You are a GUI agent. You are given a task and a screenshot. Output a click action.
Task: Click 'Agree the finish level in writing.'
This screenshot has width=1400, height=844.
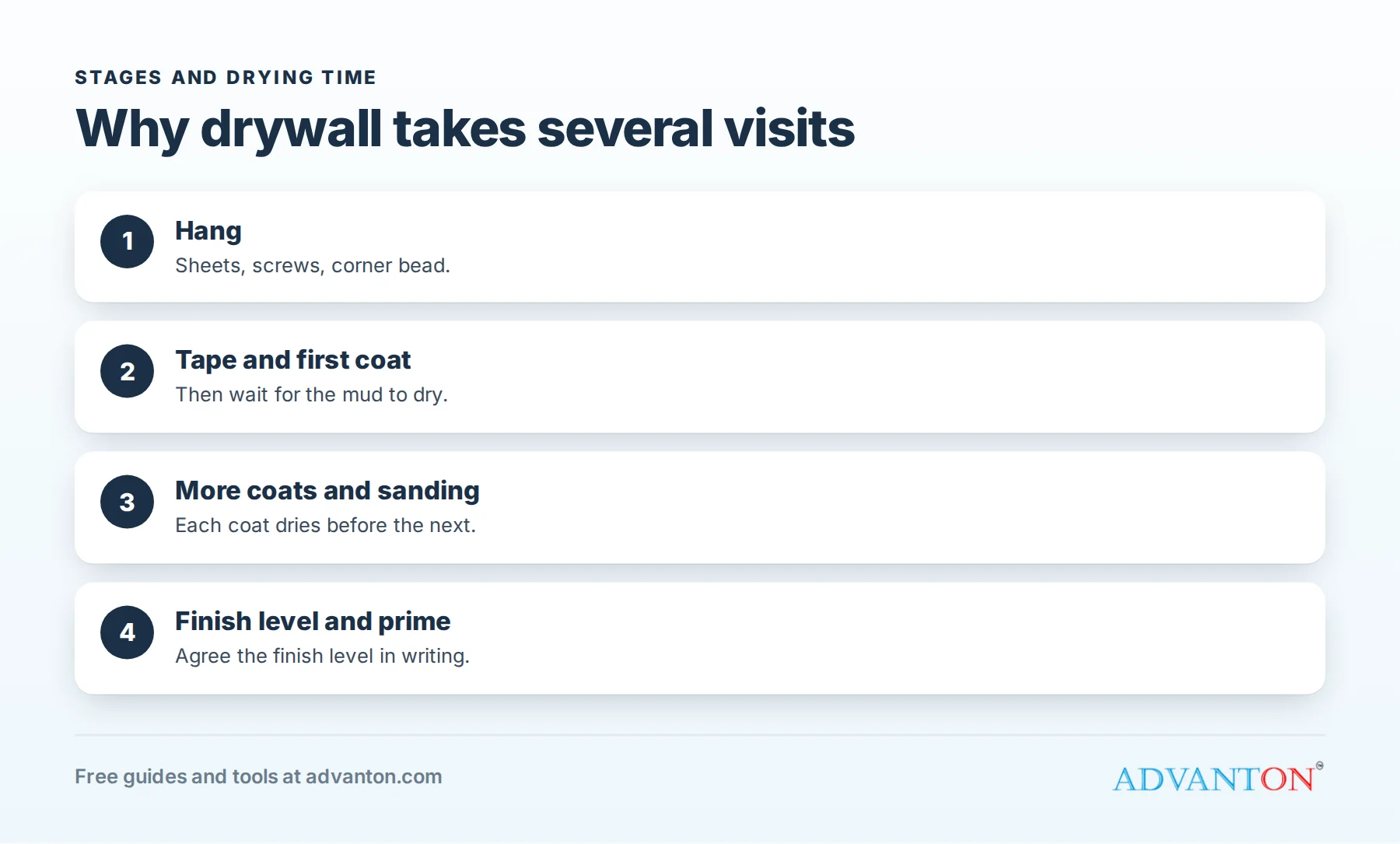point(322,657)
